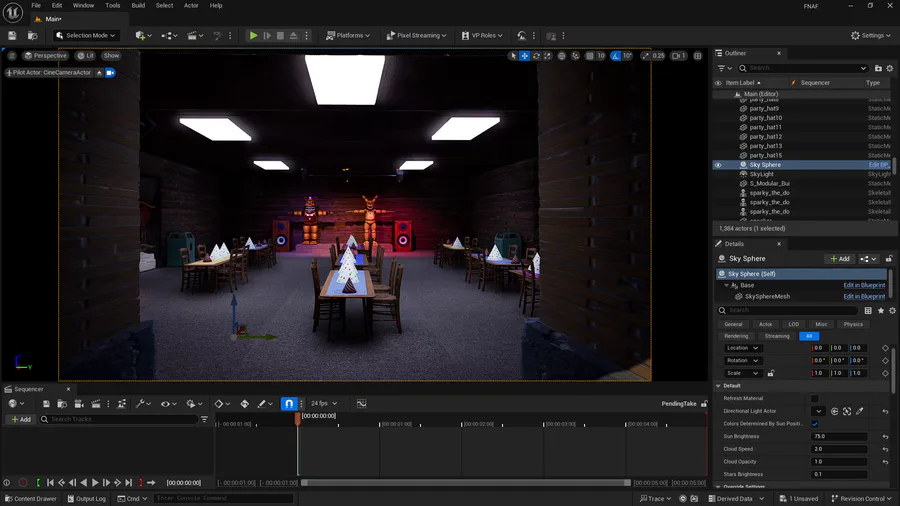Viewport: 900px width, 506px height.
Task: Select the Rendering filter in Details
Action: tap(736, 336)
